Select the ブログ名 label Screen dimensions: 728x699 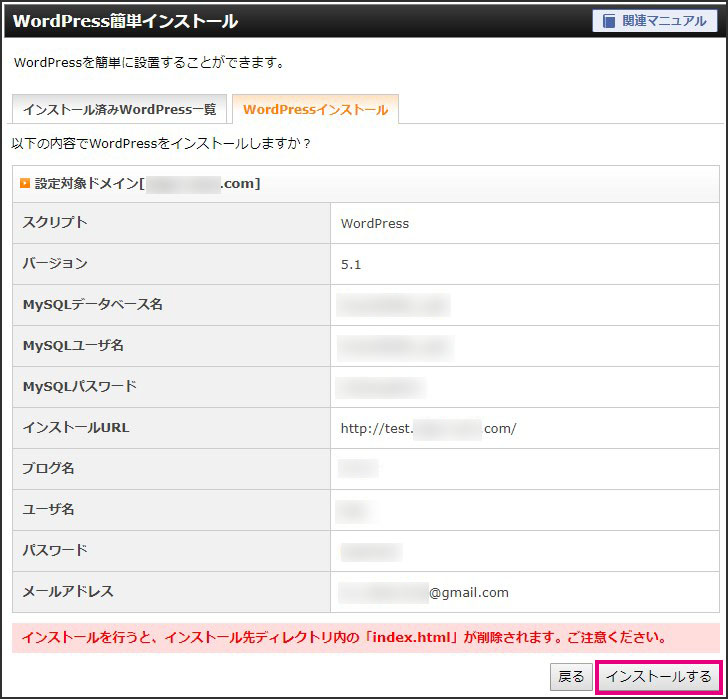pos(48,468)
